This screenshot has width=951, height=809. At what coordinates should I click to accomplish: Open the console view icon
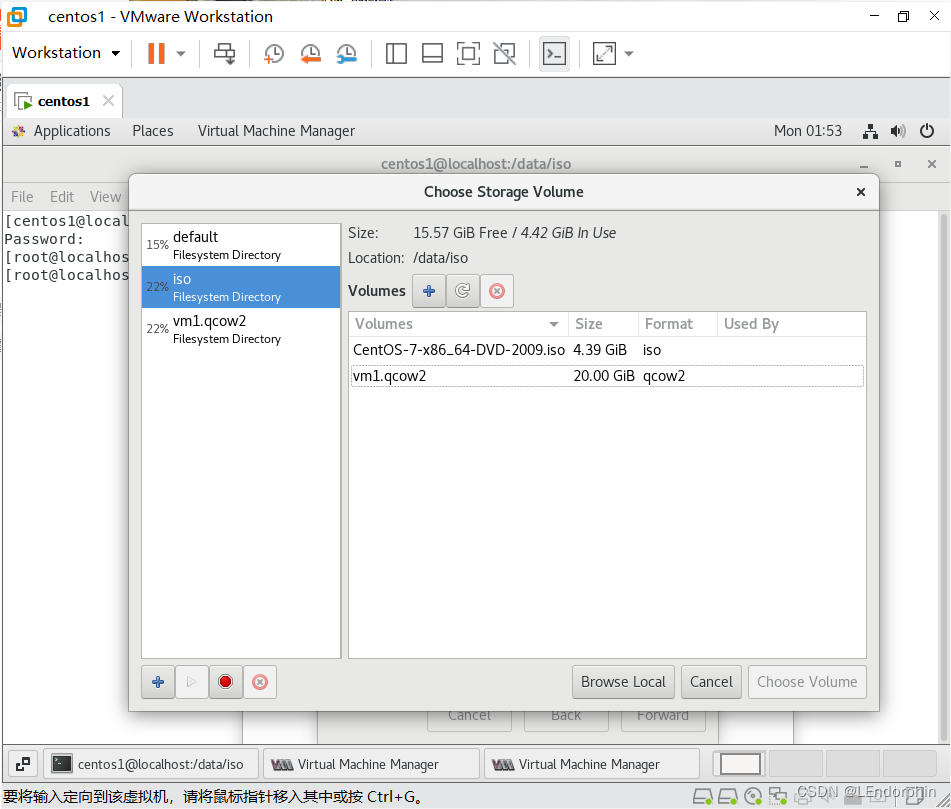554,54
